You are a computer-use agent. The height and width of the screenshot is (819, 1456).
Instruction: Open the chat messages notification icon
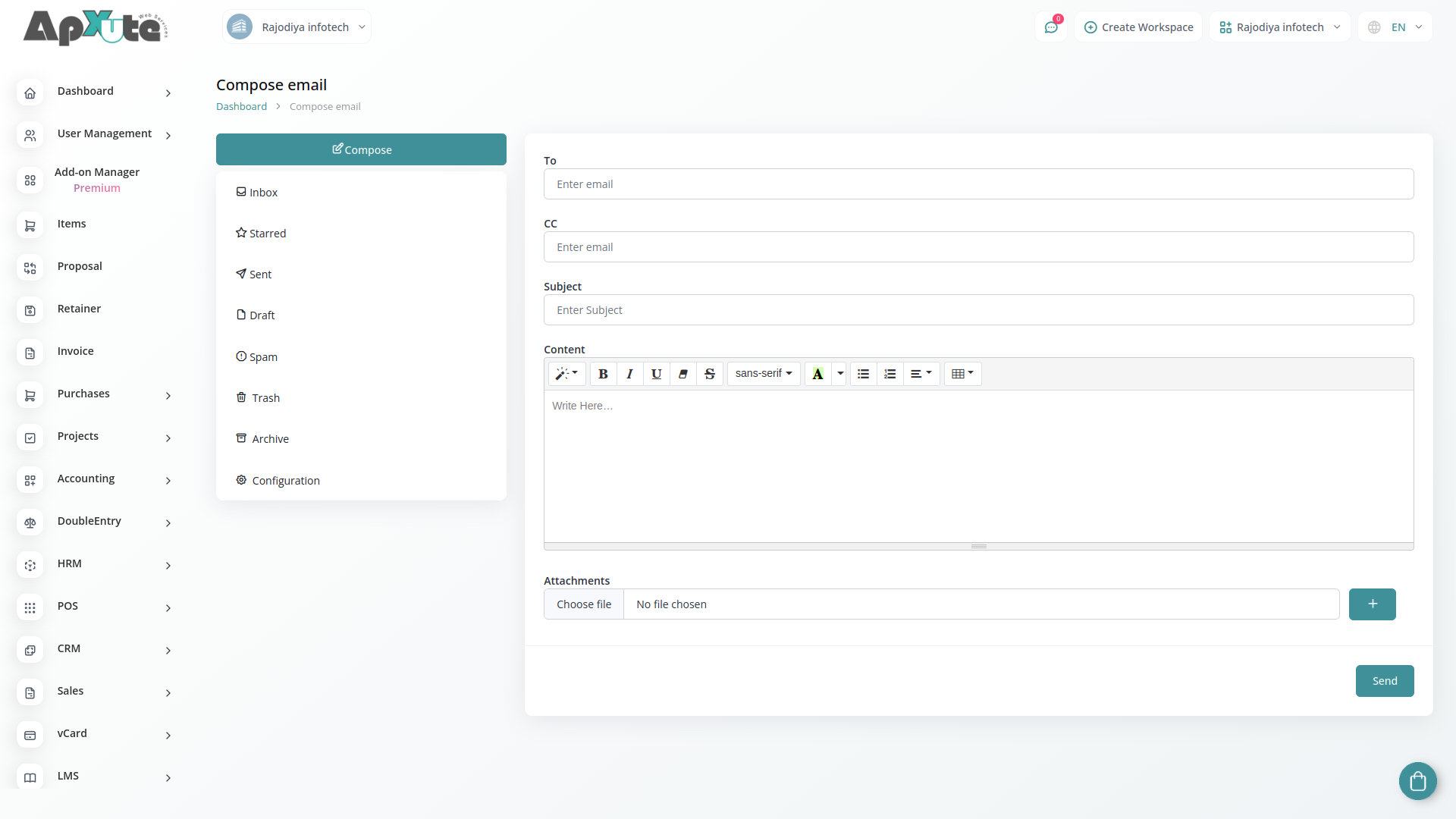click(1051, 27)
